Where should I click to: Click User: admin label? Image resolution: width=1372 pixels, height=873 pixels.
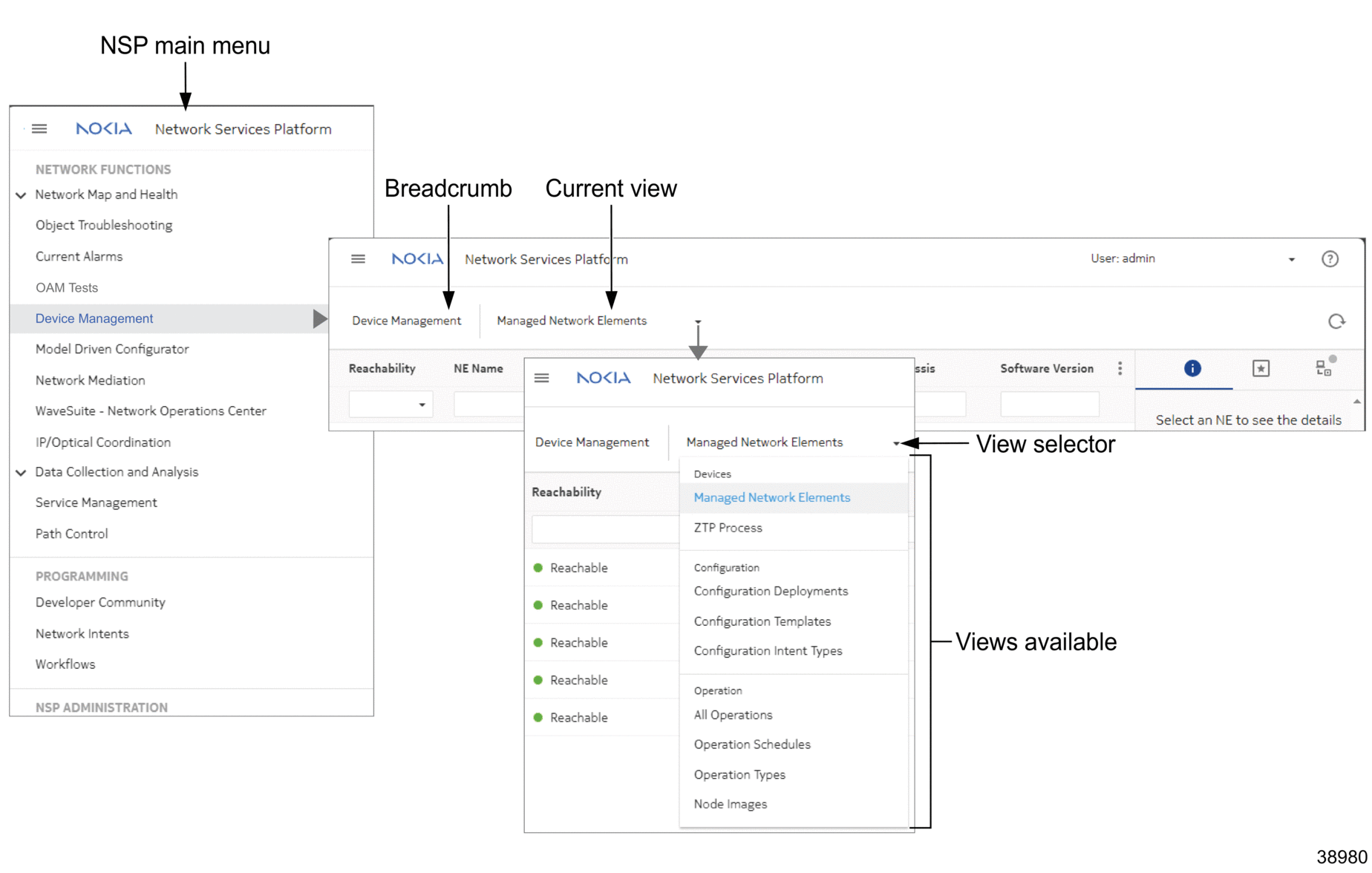coord(1123,259)
